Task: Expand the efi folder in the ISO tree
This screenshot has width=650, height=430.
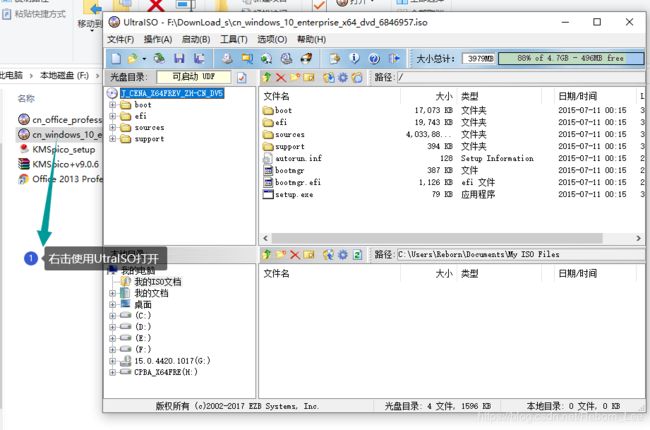Action: tap(112, 116)
